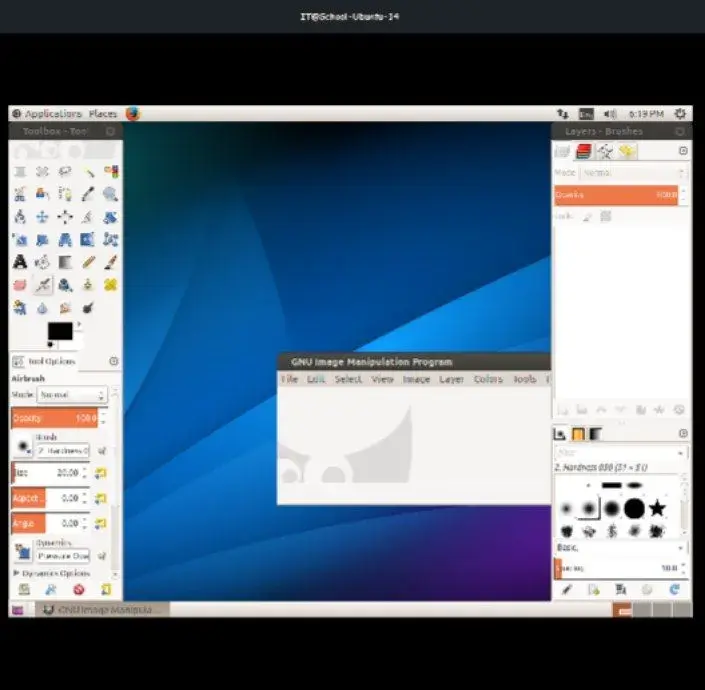Viewport: 705px width, 690px height.
Task: Open the Layer menu
Action: [451, 380]
